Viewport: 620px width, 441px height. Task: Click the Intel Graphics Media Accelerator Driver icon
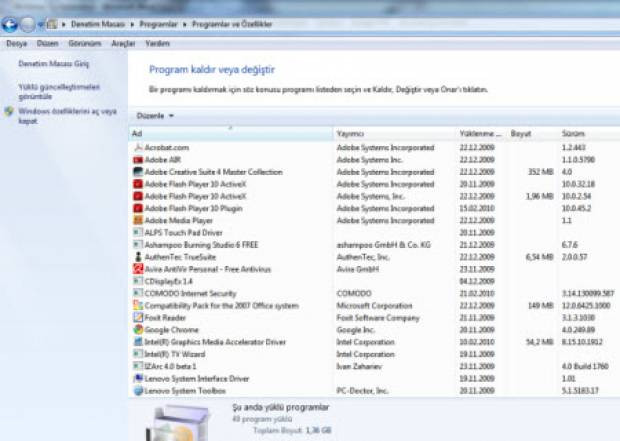[138, 342]
